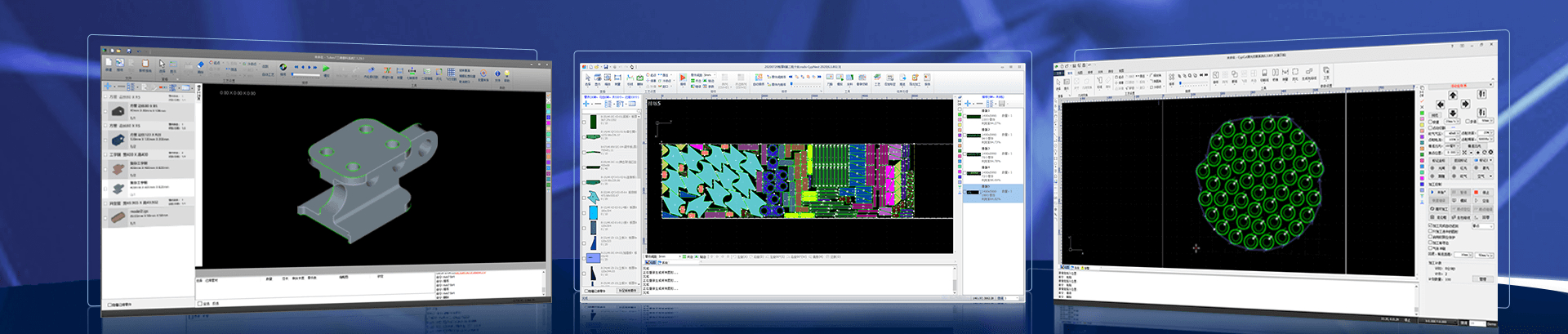Image resolution: width=1568 pixels, height=334 pixels.
Task: Click the Z-axis down arrow in right window
Action: click(x=1481, y=112)
